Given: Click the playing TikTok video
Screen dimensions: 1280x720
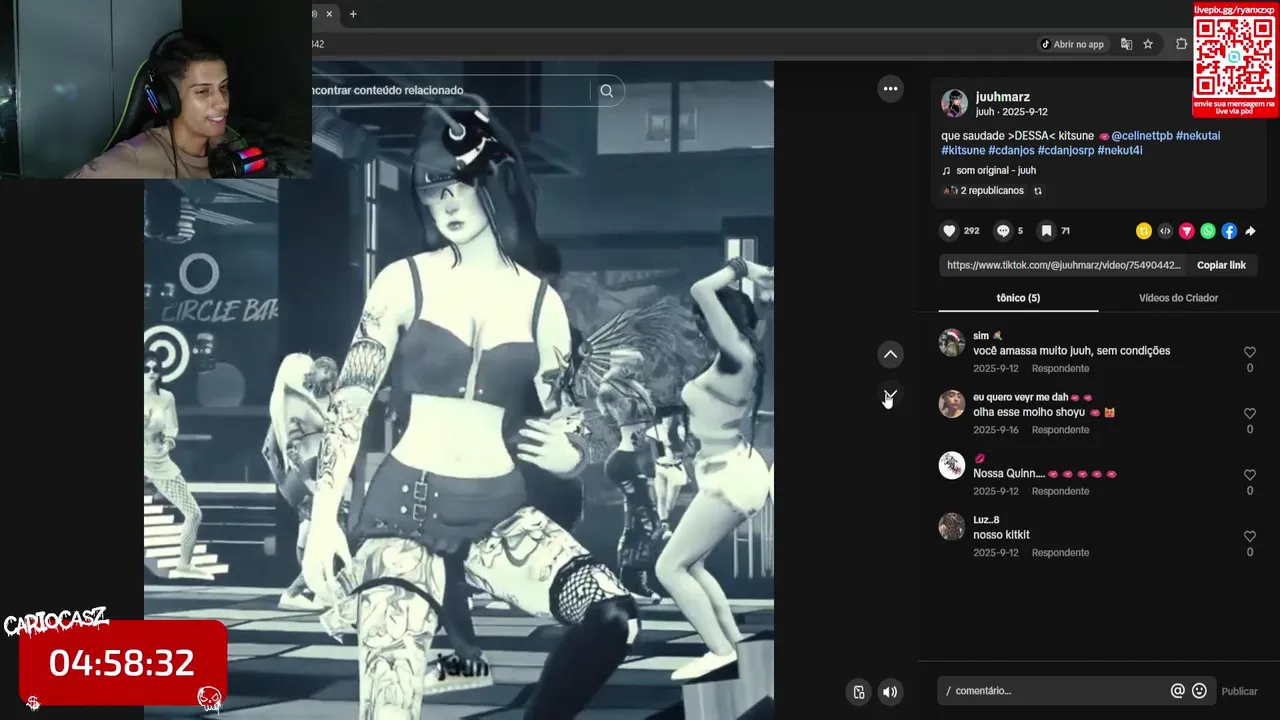Looking at the screenshot, I should (459, 391).
